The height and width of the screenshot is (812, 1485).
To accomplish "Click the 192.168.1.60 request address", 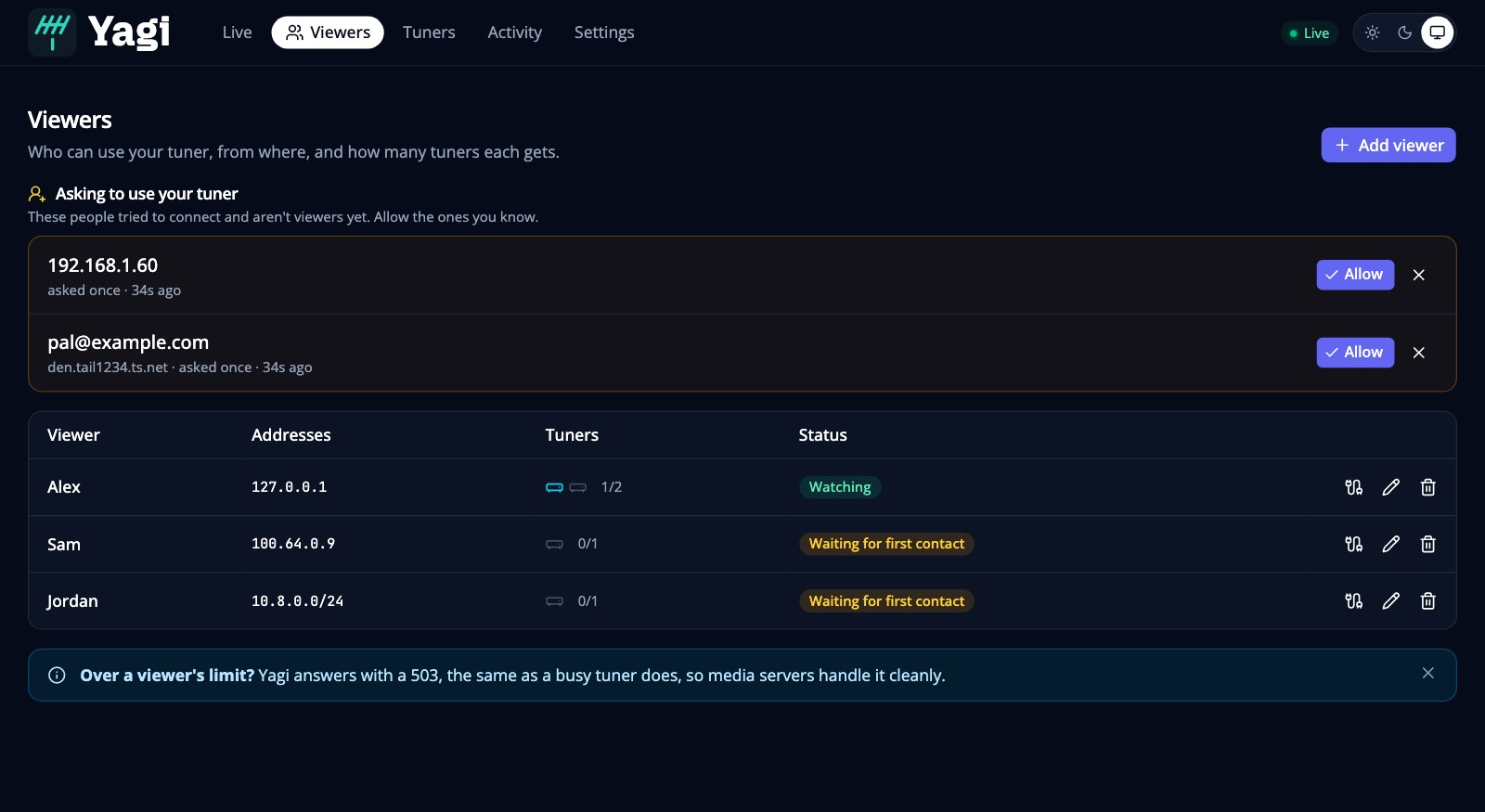I will pos(103,265).
